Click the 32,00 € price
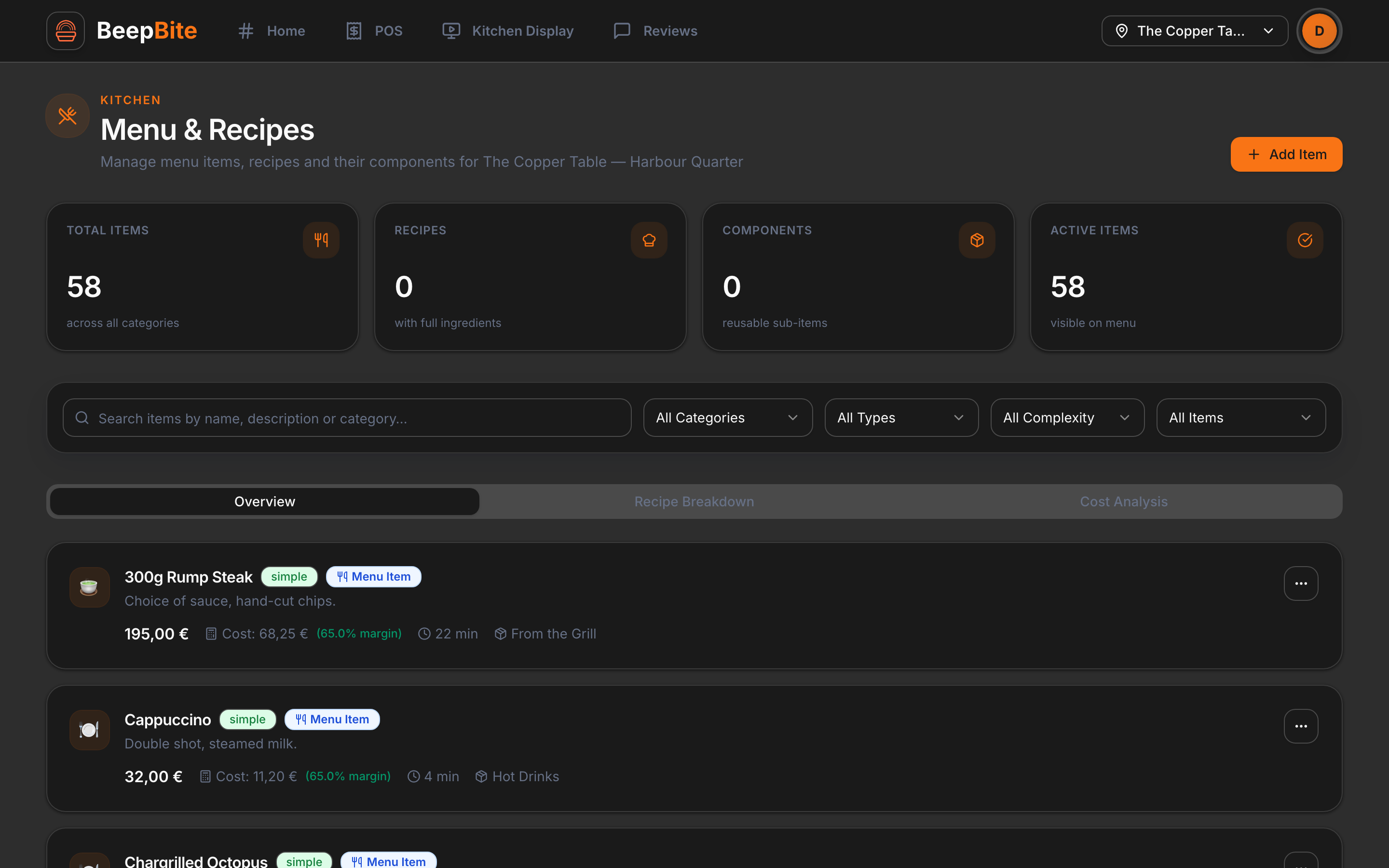 coord(153,777)
